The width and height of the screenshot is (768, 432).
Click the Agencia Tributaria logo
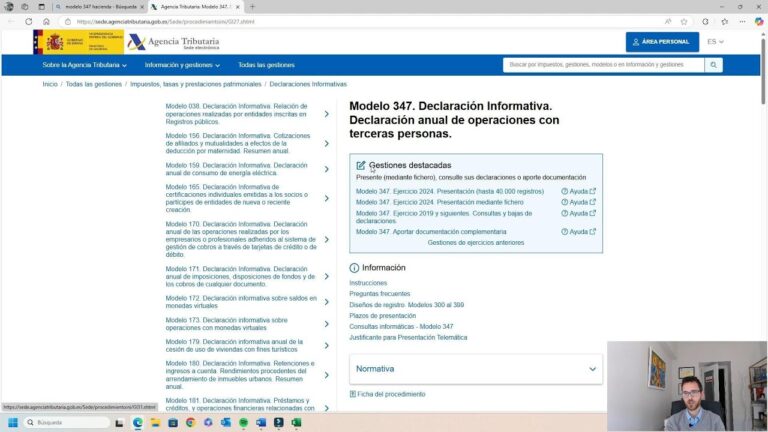[x=174, y=43]
